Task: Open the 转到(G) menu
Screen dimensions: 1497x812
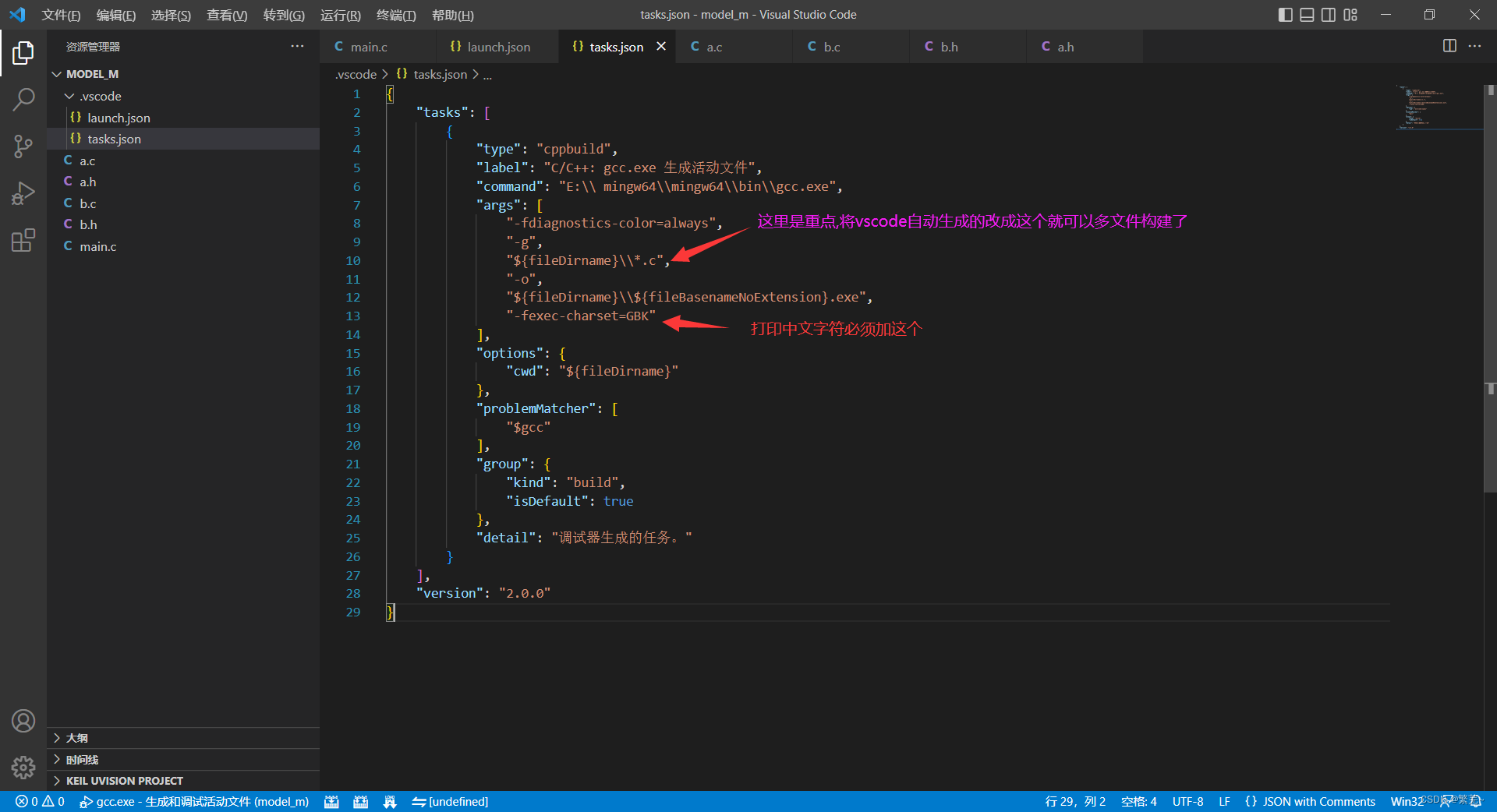Action: click(284, 15)
